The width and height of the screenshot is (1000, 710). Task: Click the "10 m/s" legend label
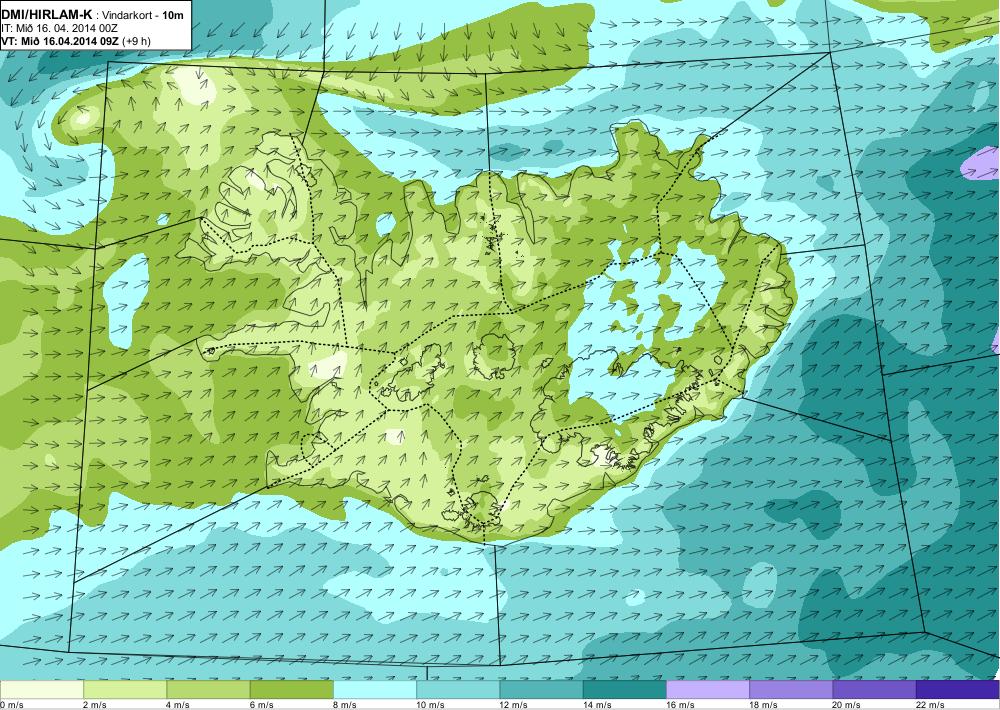[x=430, y=705]
